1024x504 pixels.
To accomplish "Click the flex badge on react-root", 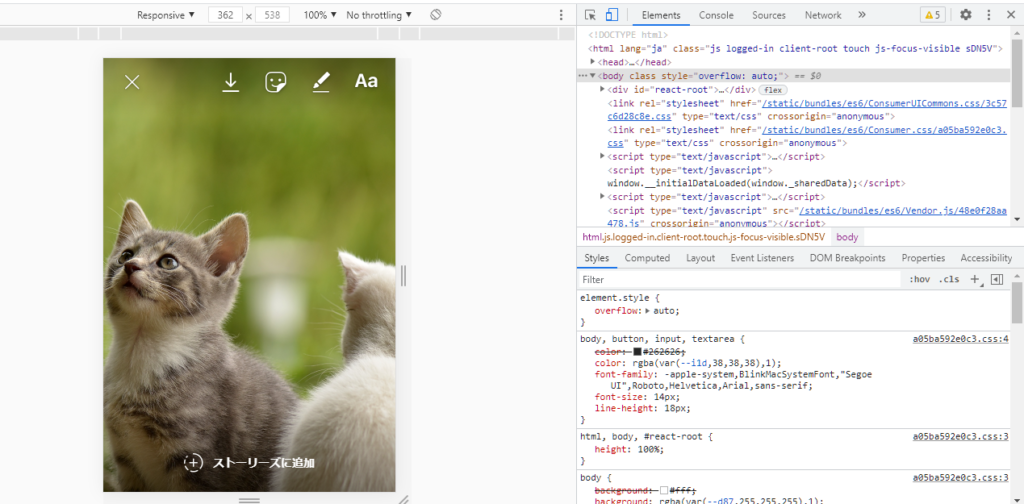I will pos(773,90).
